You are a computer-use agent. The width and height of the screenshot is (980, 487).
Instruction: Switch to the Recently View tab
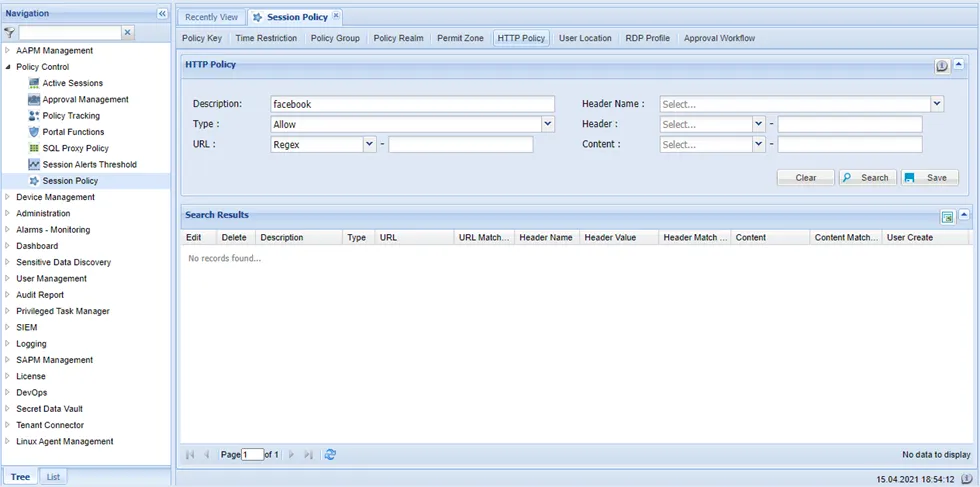point(211,17)
